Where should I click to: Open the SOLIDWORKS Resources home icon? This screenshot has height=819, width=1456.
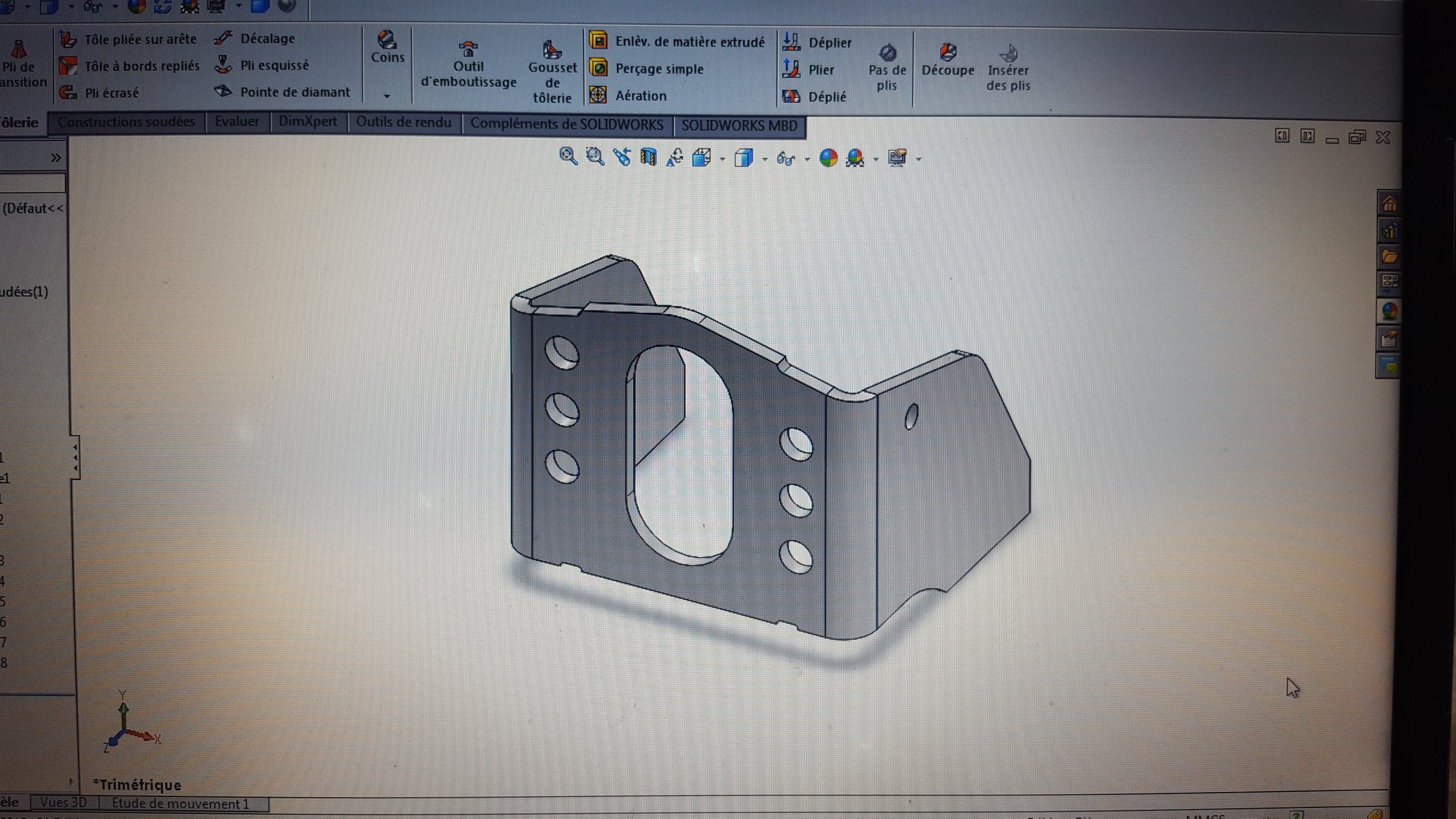tap(1389, 204)
